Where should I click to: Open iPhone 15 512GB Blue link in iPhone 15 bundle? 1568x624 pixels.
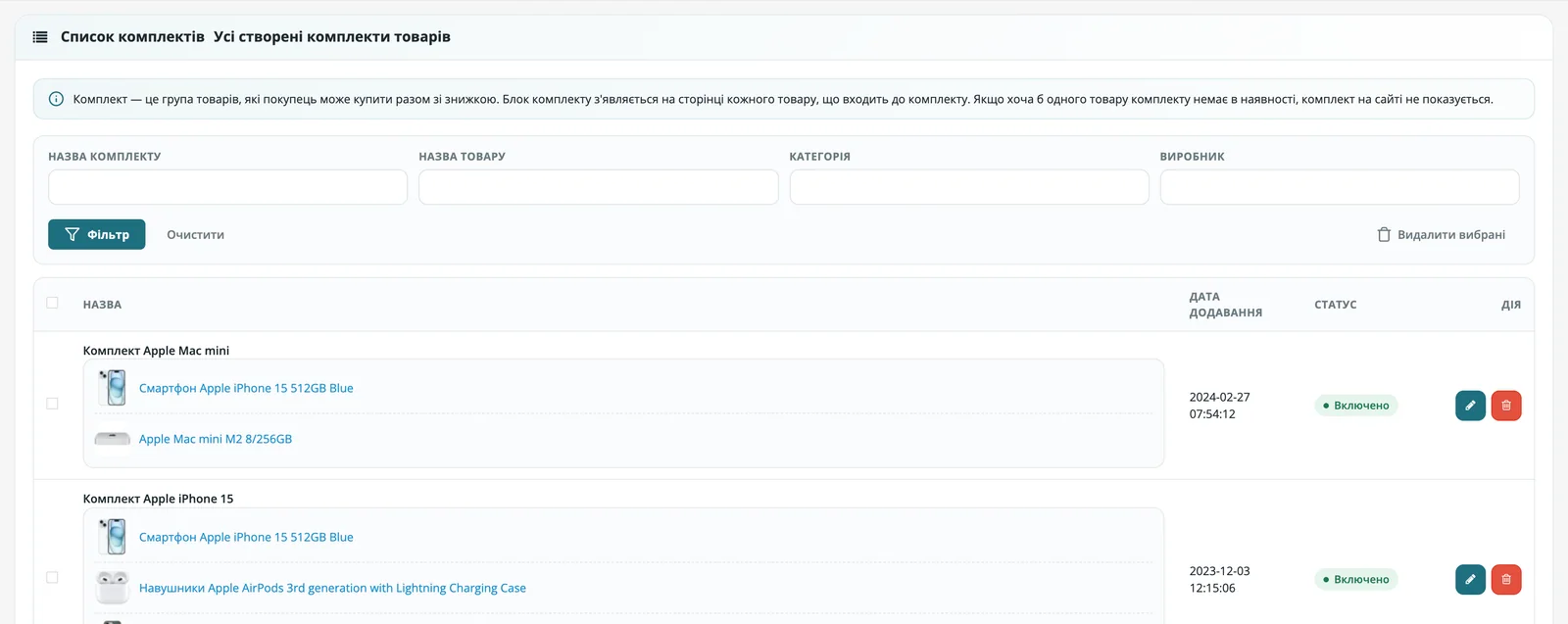point(246,538)
